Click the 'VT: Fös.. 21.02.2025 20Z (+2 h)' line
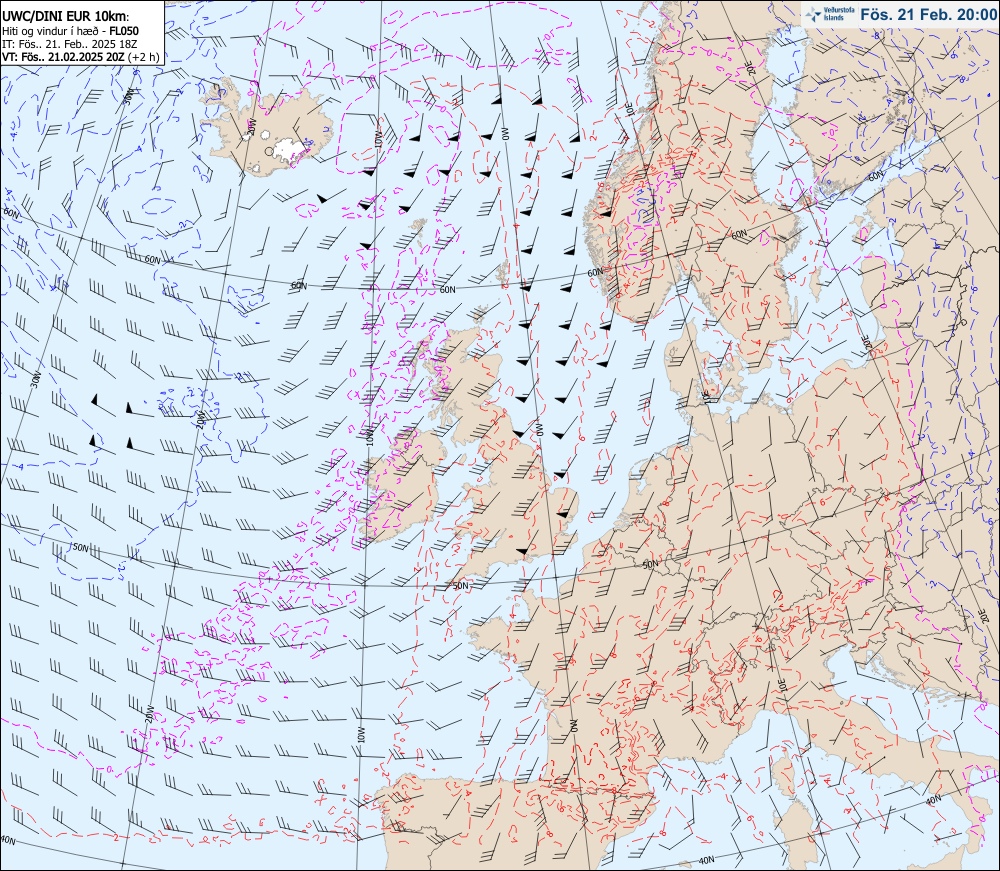Screen dimensions: 1000x871 (80, 57)
